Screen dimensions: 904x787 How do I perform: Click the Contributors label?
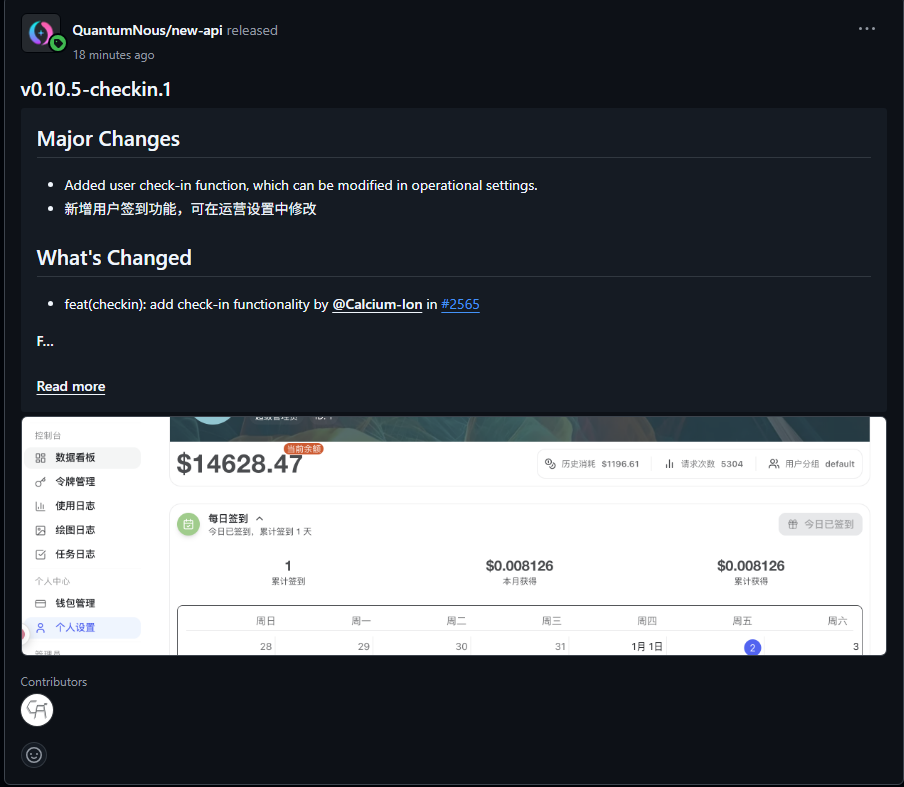click(x=54, y=681)
